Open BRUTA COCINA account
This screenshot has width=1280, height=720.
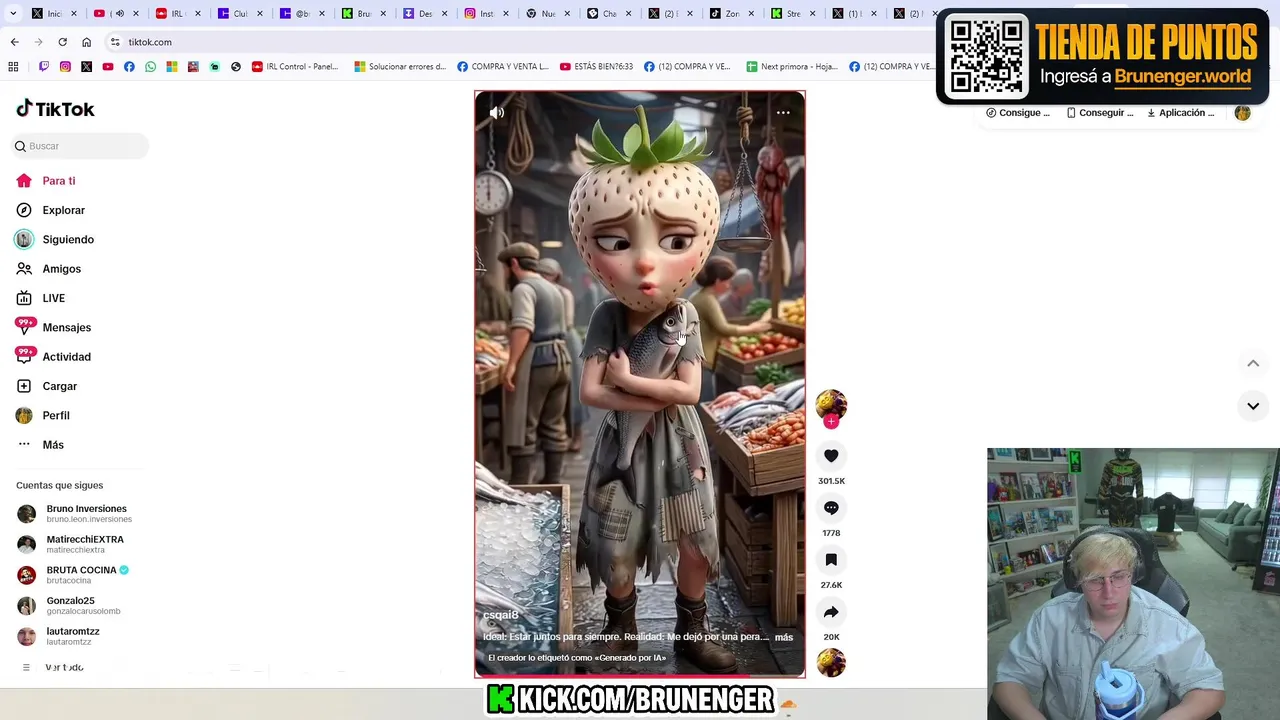(x=73, y=575)
